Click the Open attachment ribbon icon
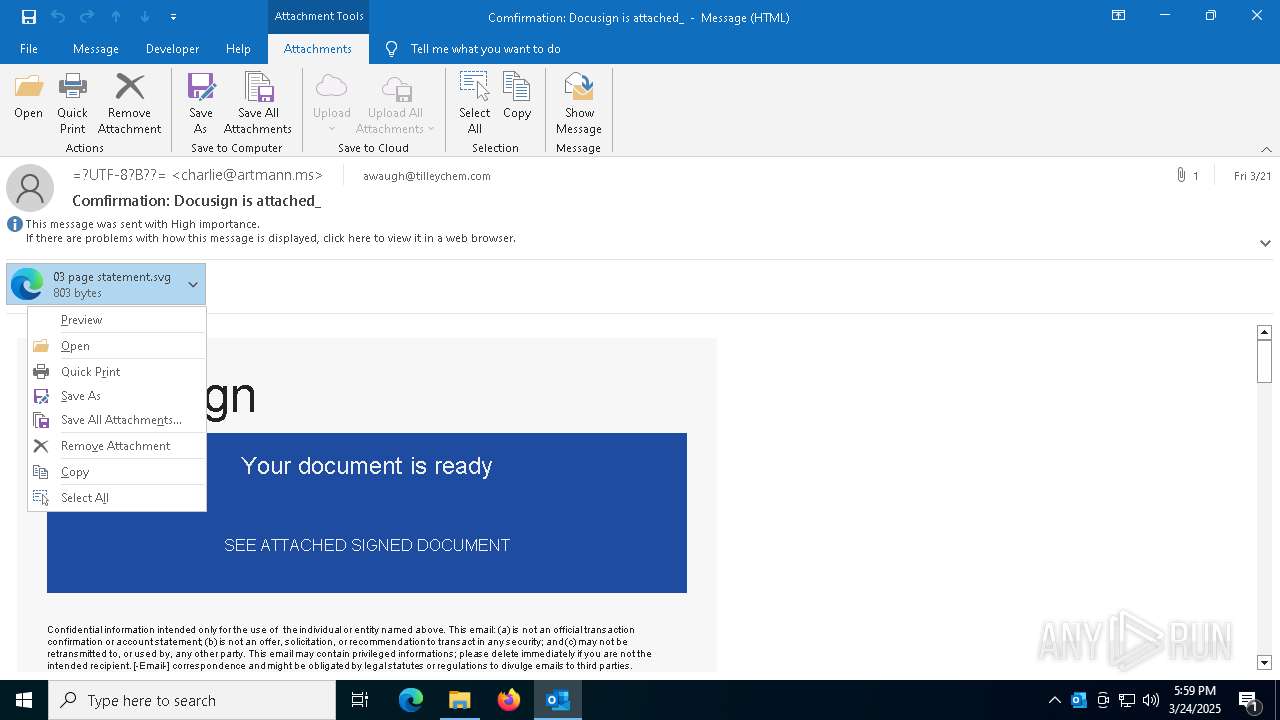The width and height of the screenshot is (1280, 720). tap(29, 97)
